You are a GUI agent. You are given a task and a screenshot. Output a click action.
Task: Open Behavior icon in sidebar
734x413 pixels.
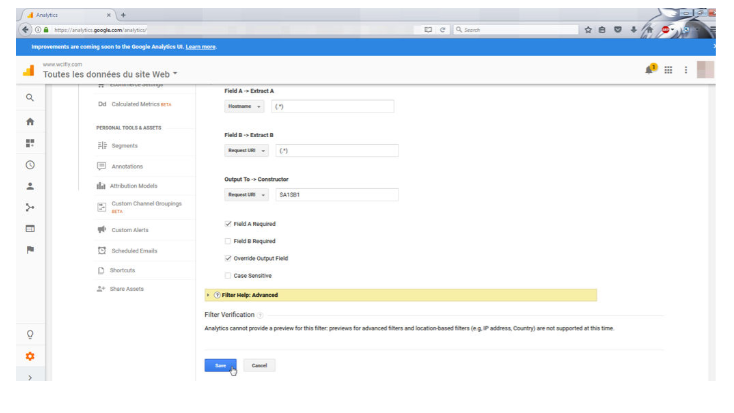(x=30, y=229)
